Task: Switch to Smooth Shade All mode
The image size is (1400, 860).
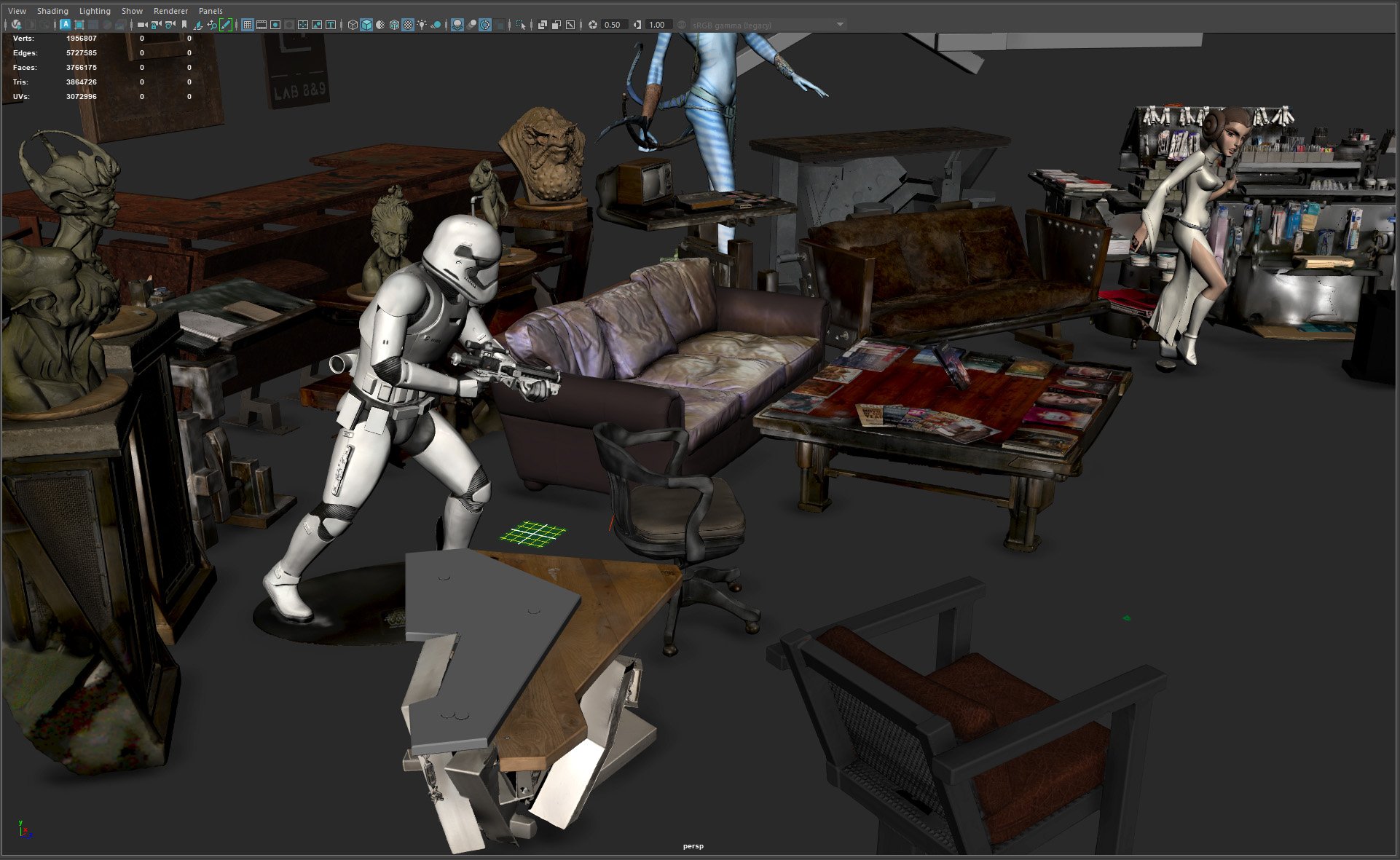Action: tap(366, 25)
